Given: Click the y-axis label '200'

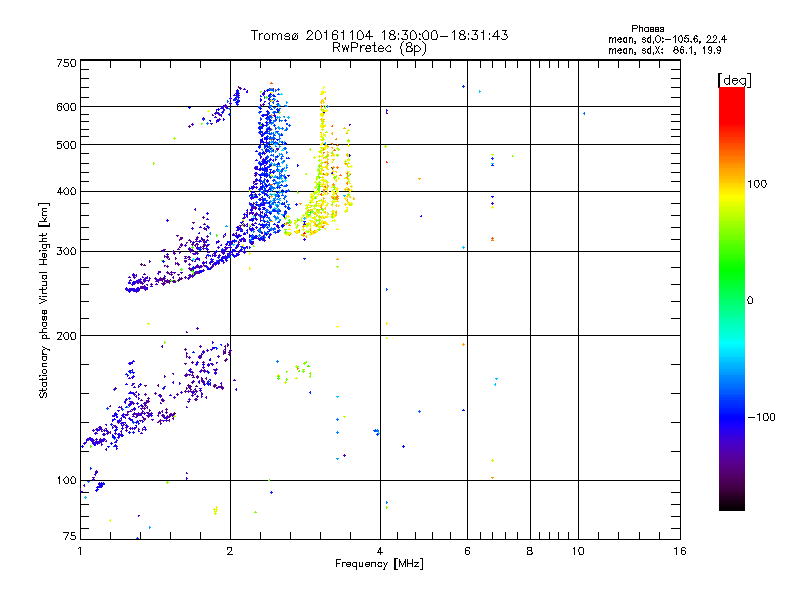Looking at the screenshot, I should (66, 336).
